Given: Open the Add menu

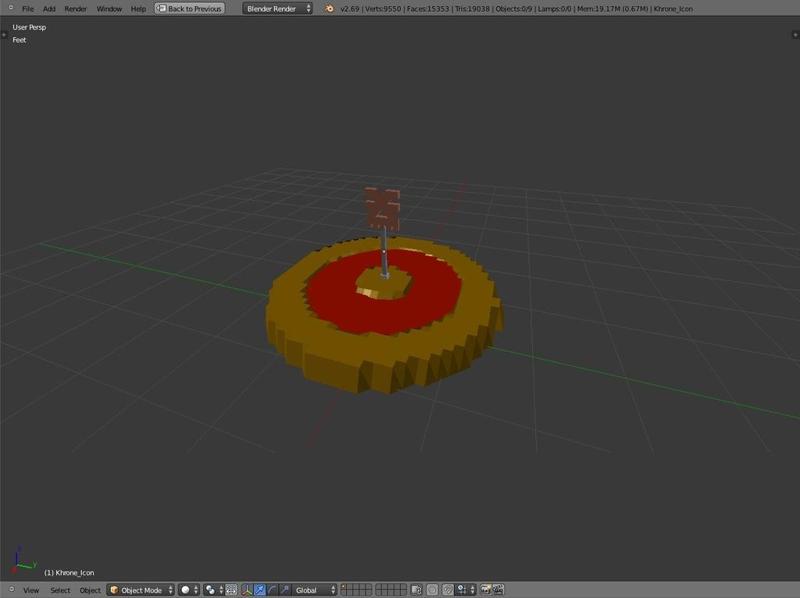Looking at the screenshot, I should click(49, 9).
